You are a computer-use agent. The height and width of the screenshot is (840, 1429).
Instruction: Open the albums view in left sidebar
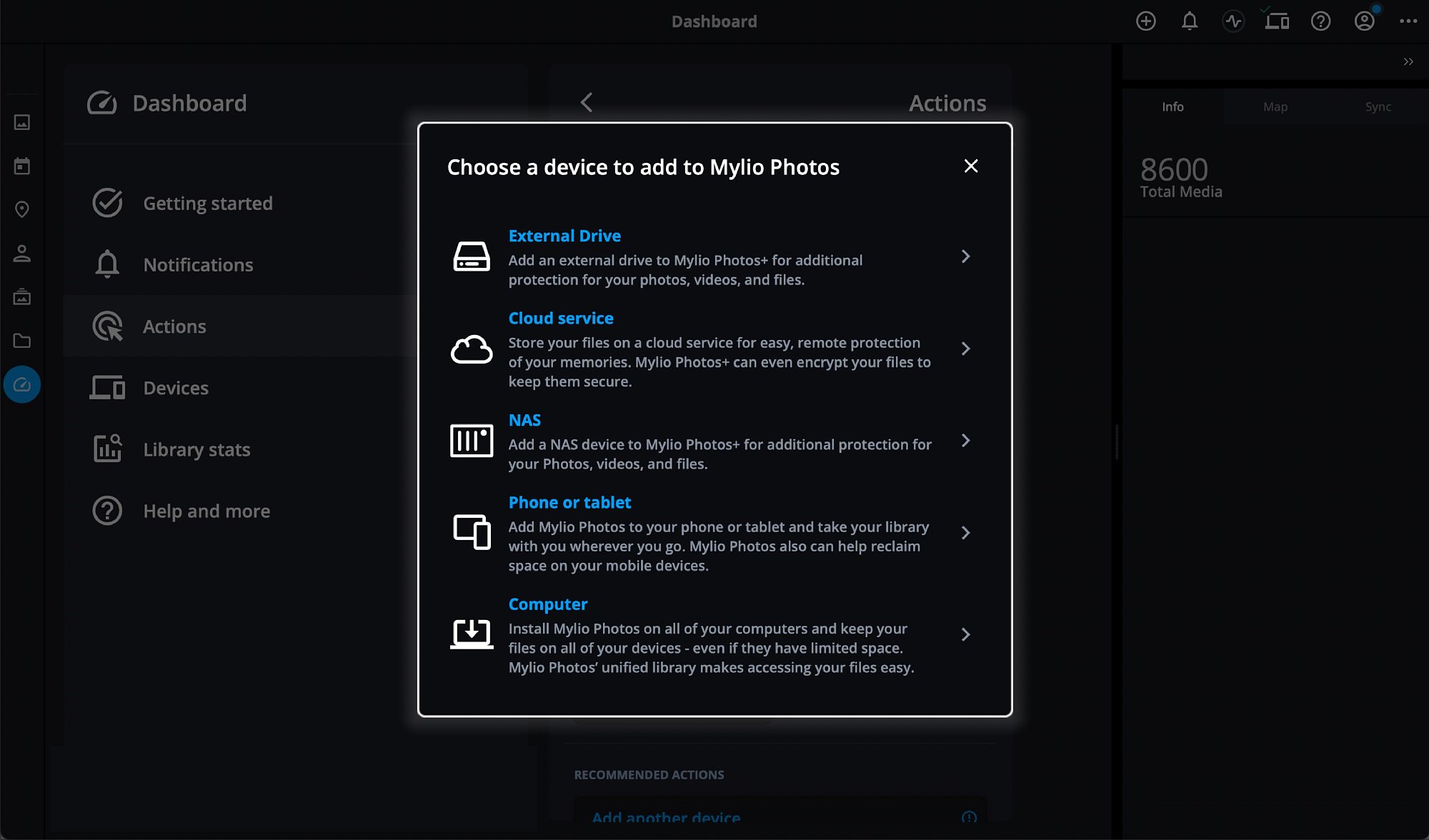coord(22,297)
